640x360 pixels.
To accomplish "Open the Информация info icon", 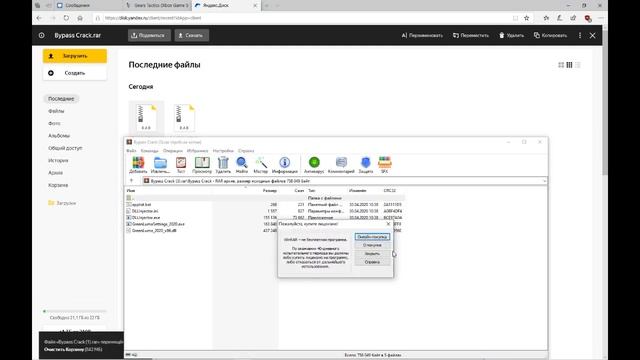I will 284,165.
